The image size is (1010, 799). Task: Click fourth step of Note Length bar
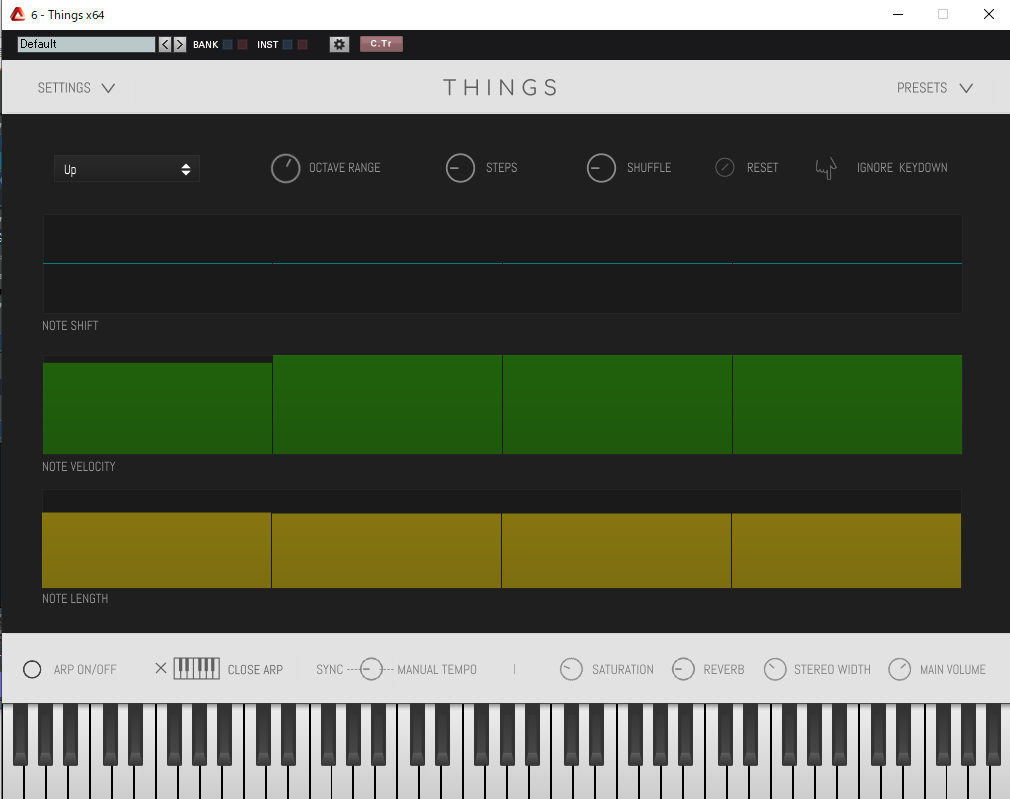(846, 550)
